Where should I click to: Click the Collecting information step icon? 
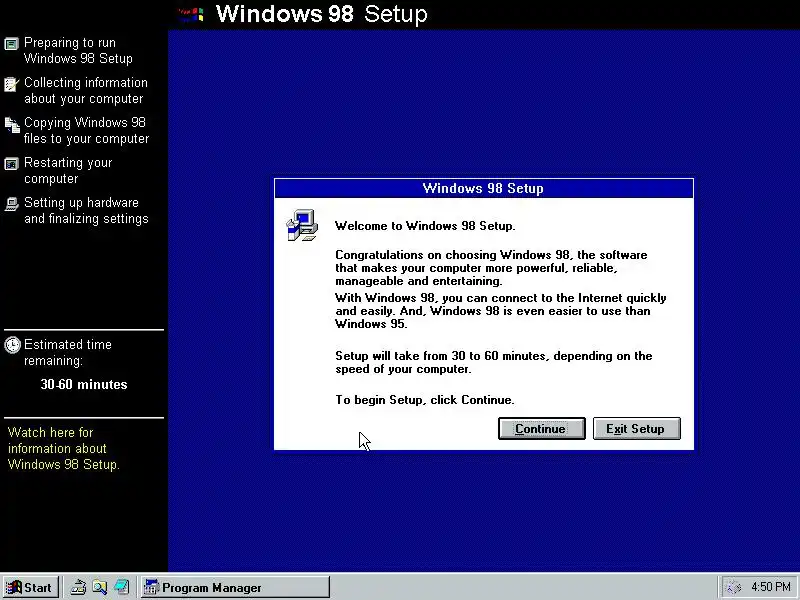(x=11, y=84)
